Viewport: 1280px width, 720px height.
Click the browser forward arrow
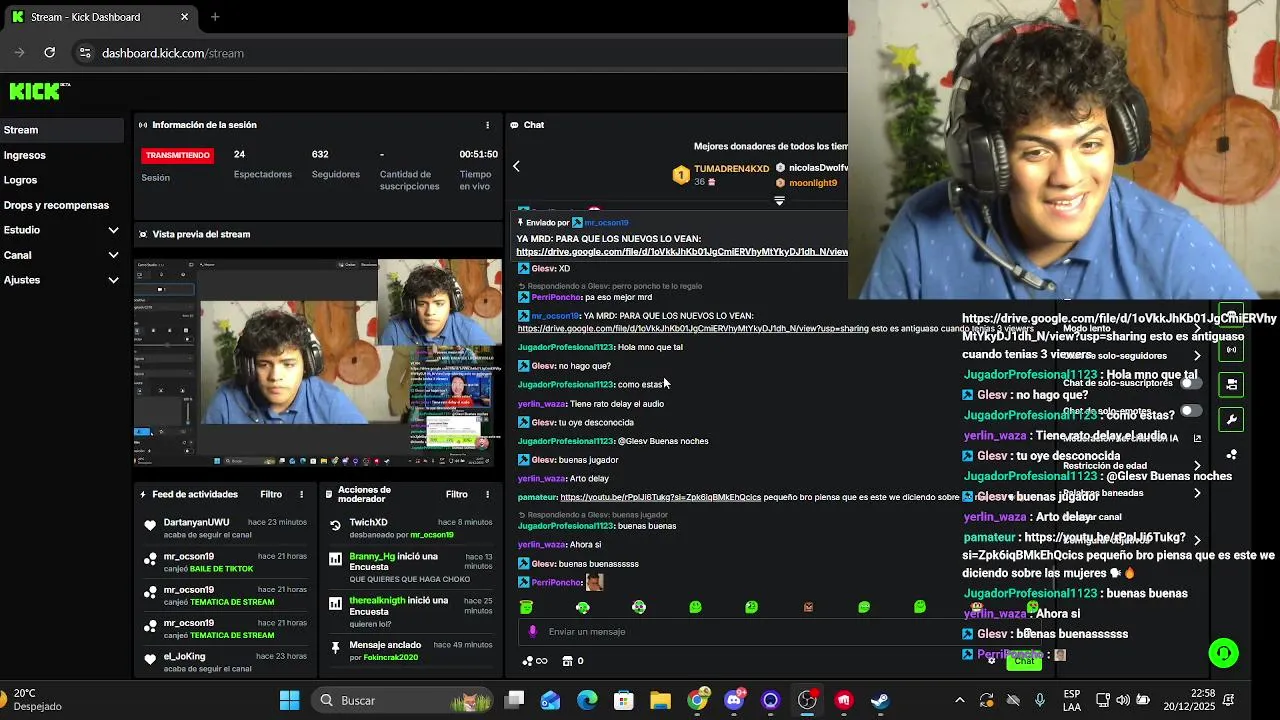tap(19, 53)
